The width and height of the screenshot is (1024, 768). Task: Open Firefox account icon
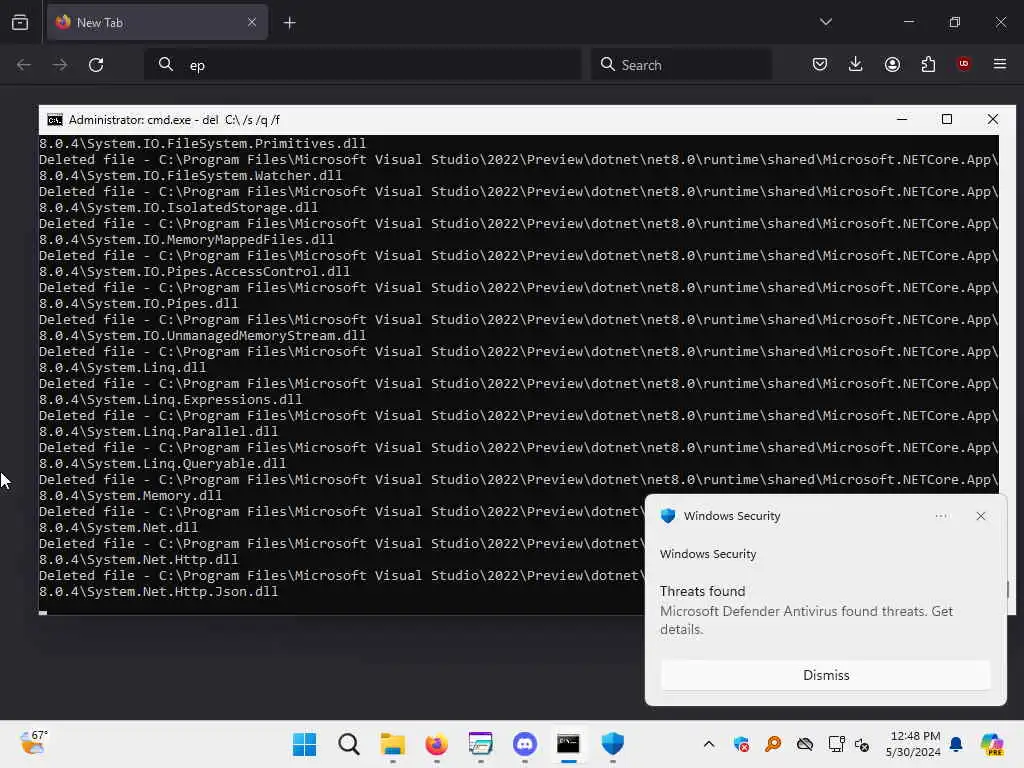(892, 64)
